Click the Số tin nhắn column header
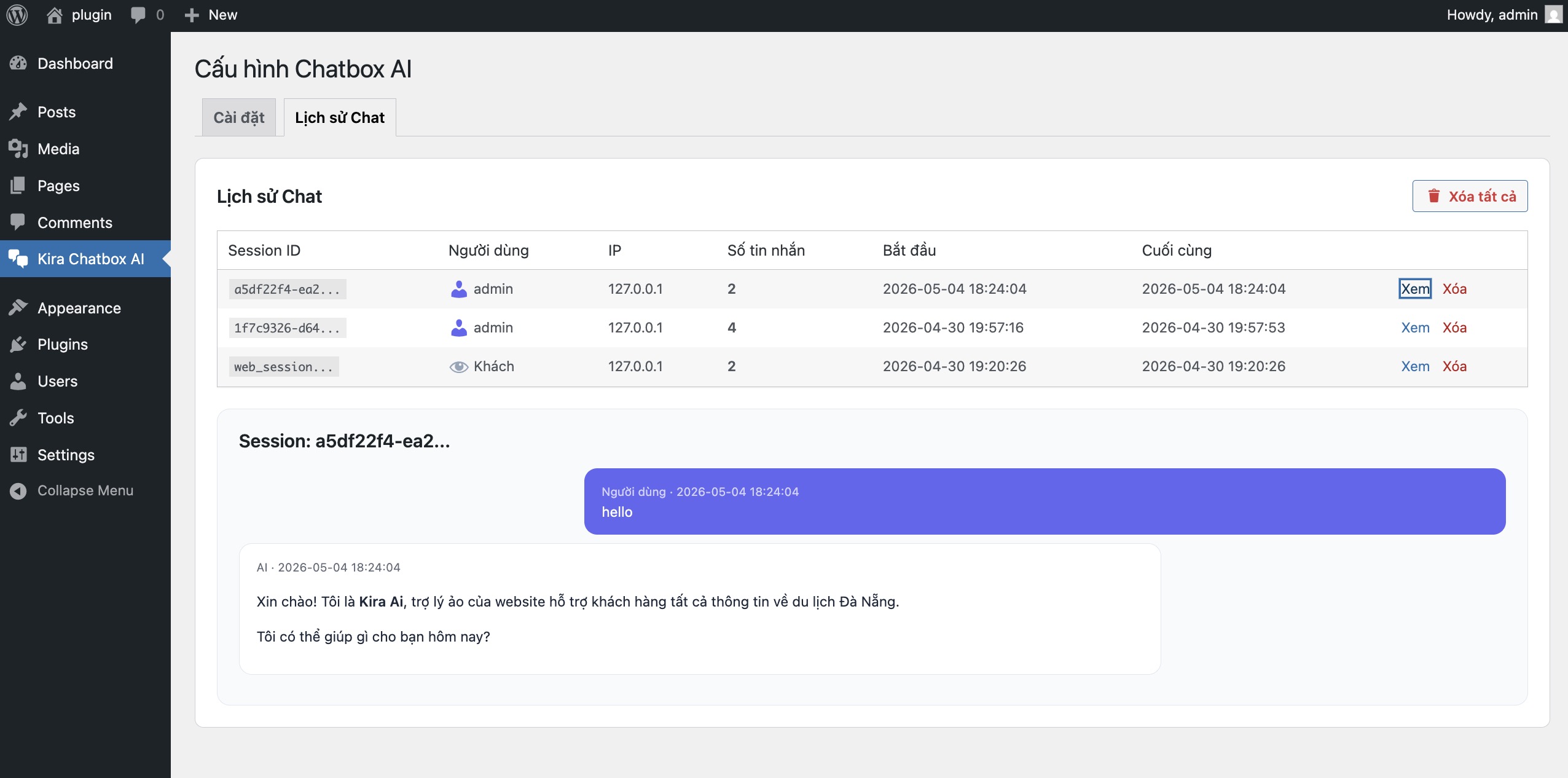The image size is (1568, 778). [x=766, y=250]
